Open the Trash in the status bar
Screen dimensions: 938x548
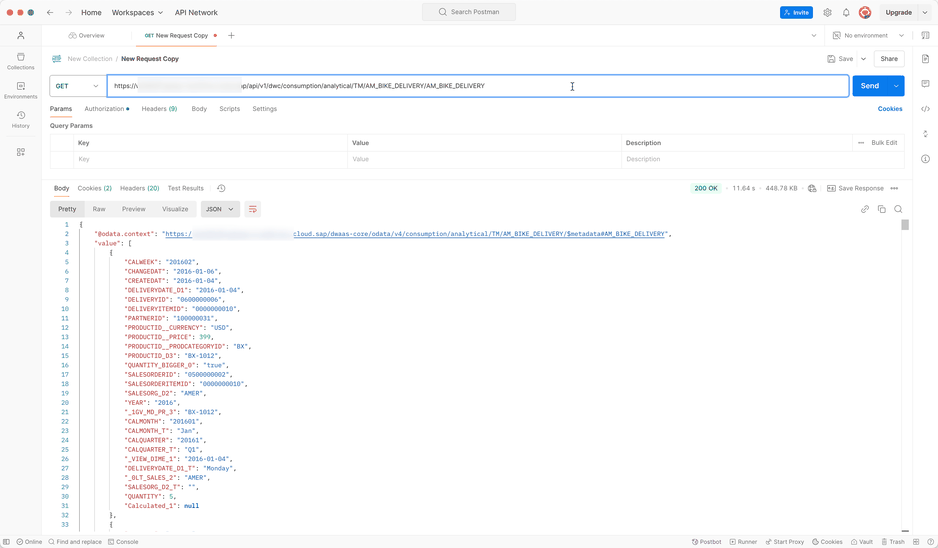tap(893, 542)
